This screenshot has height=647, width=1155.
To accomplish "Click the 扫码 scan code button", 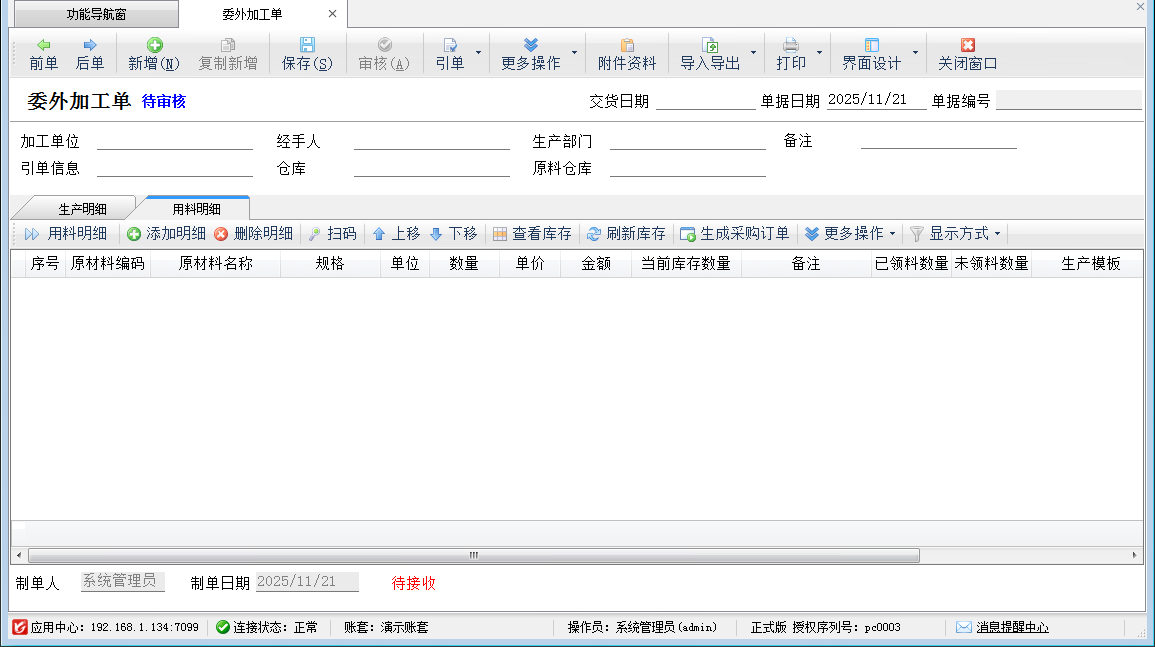I will click(332, 233).
